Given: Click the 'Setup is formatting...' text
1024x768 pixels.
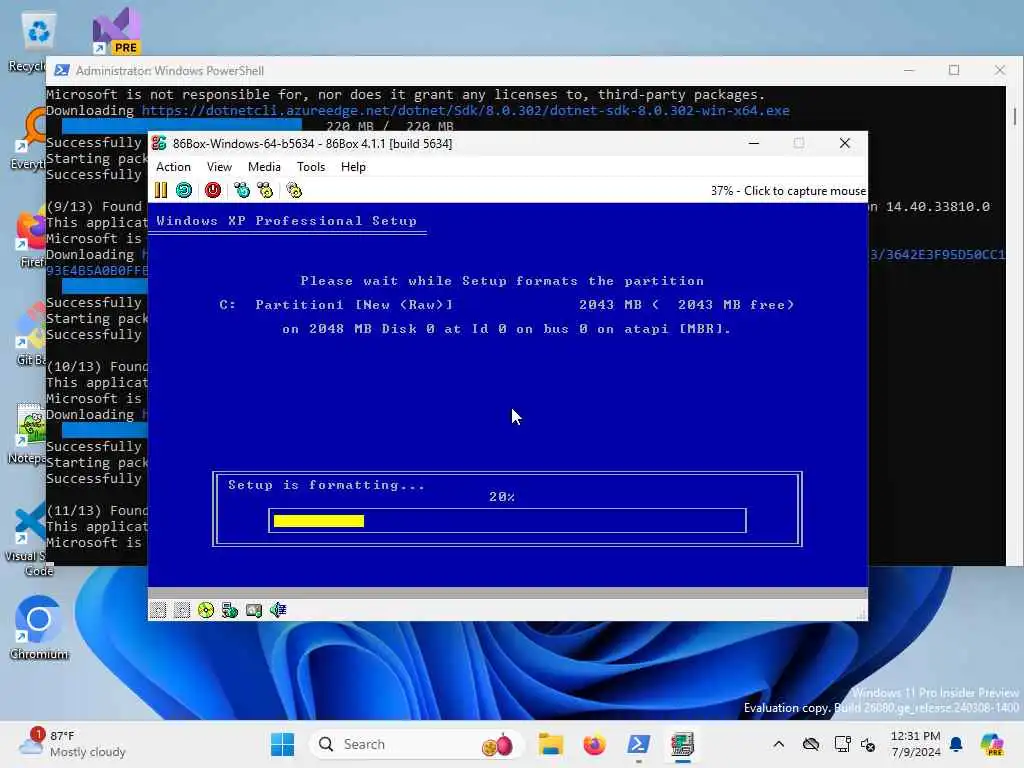Looking at the screenshot, I should [326, 485].
